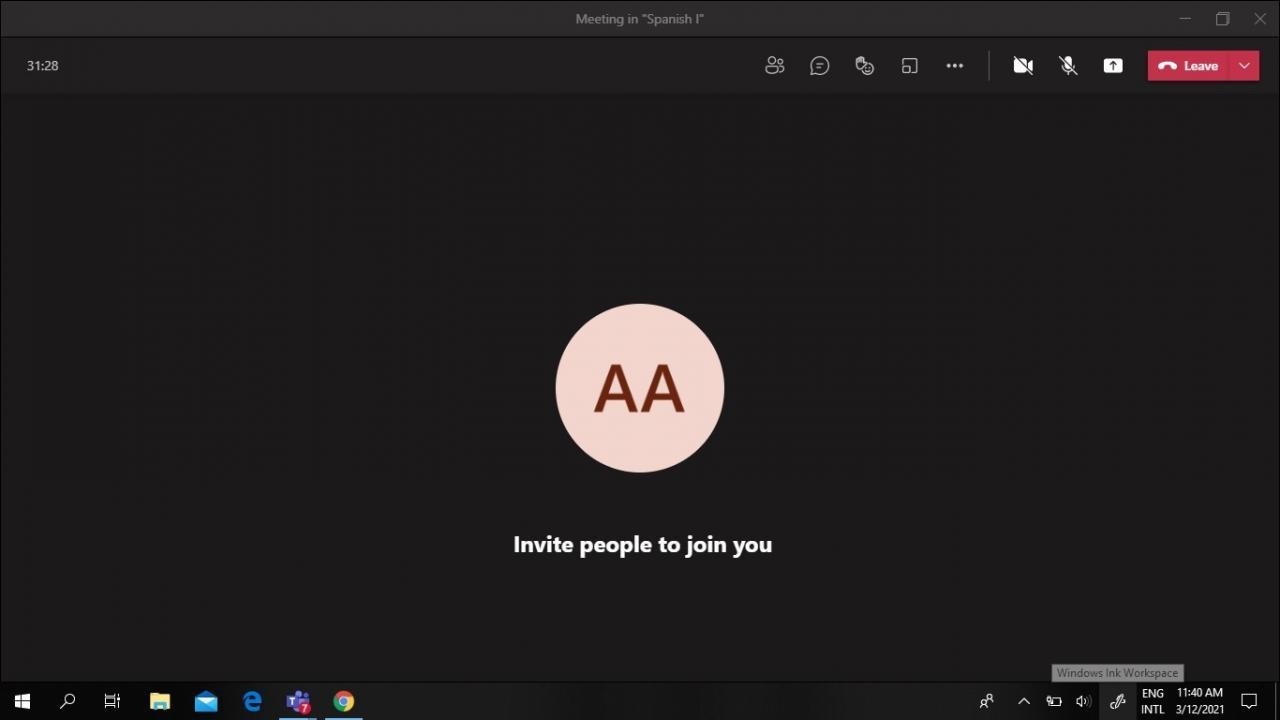Open File Explorer from the taskbar

160,701
